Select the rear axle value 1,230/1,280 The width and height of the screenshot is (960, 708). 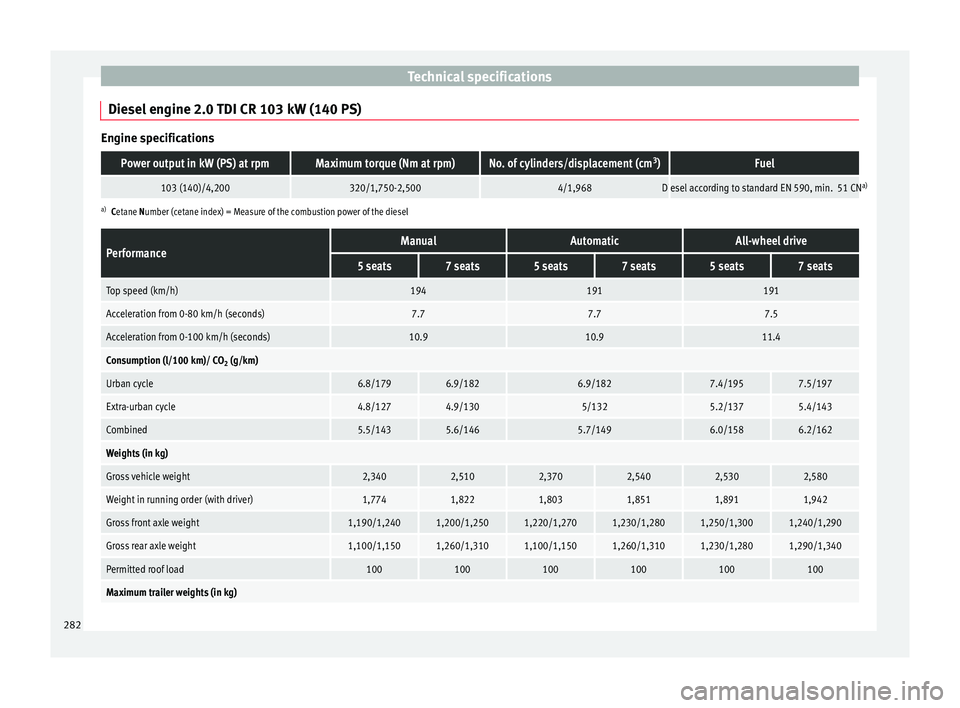727,546
